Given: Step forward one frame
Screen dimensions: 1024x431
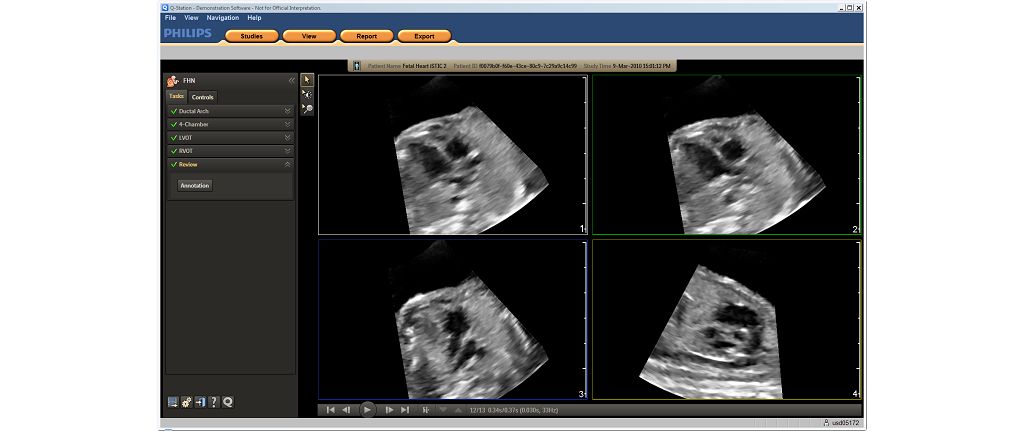Looking at the screenshot, I should pyautogui.click(x=389, y=410).
